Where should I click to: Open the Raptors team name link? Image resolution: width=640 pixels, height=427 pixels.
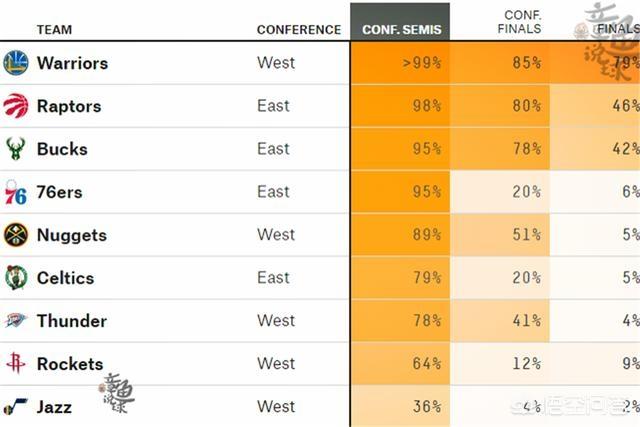[68, 106]
